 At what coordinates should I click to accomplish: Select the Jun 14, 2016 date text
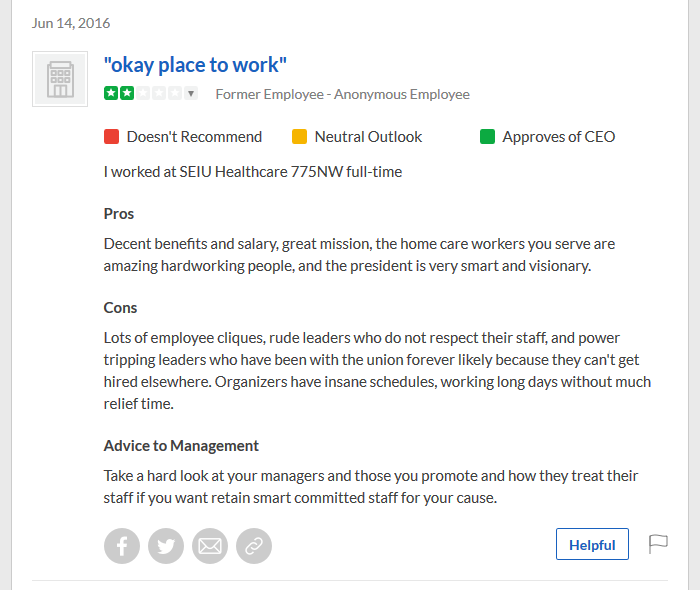pyautogui.click(x=71, y=23)
